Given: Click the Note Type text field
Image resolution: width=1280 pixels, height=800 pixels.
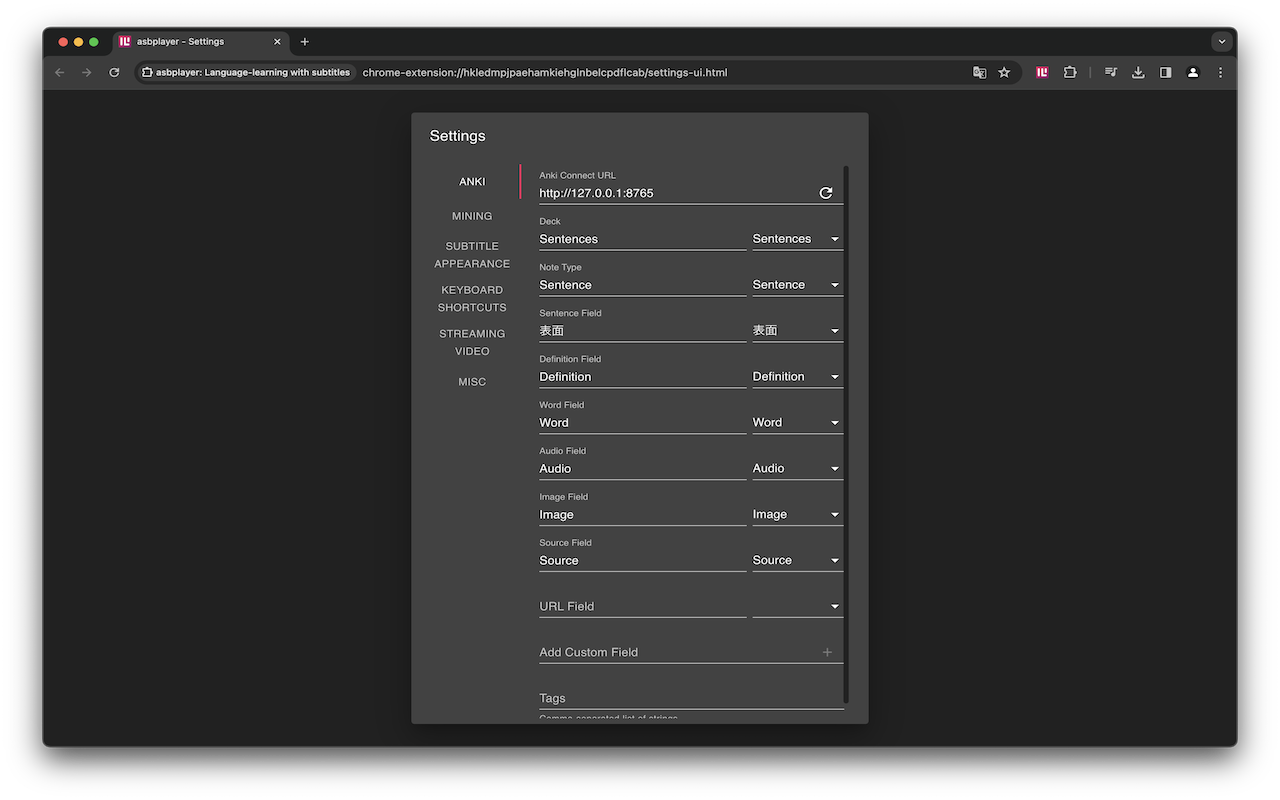Looking at the screenshot, I should [x=642, y=285].
